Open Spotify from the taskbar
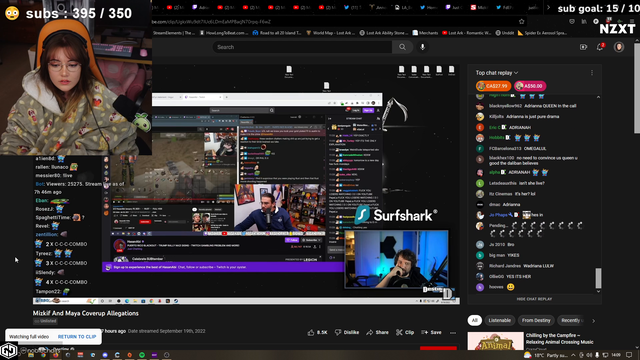640x360 pixels. 142,355
